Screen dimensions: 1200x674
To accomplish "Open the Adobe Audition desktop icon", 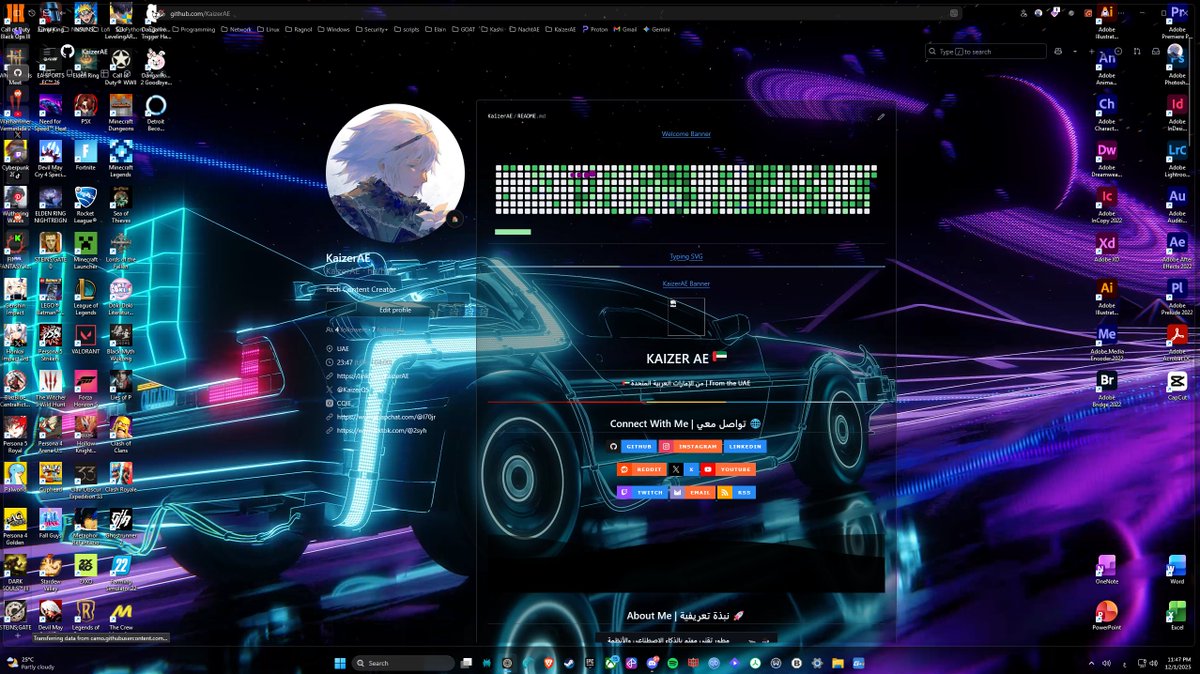I will tap(1177, 203).
